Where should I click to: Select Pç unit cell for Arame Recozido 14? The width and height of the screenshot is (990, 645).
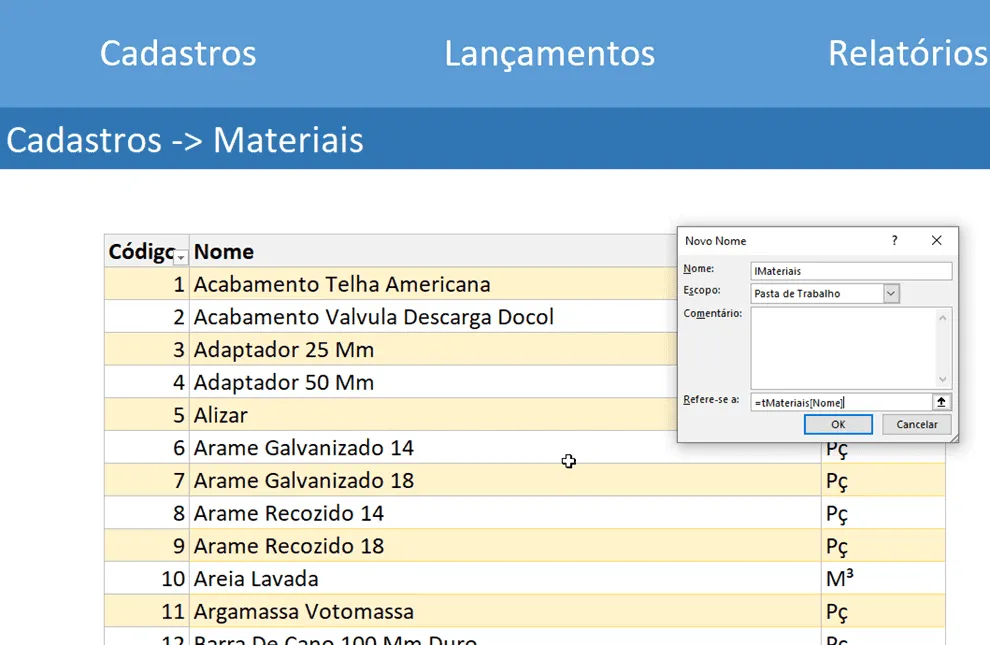[x=883, y=514]
